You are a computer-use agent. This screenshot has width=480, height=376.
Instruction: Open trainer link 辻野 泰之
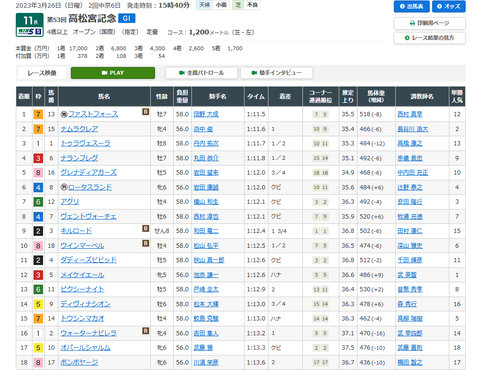click(410, 187)
